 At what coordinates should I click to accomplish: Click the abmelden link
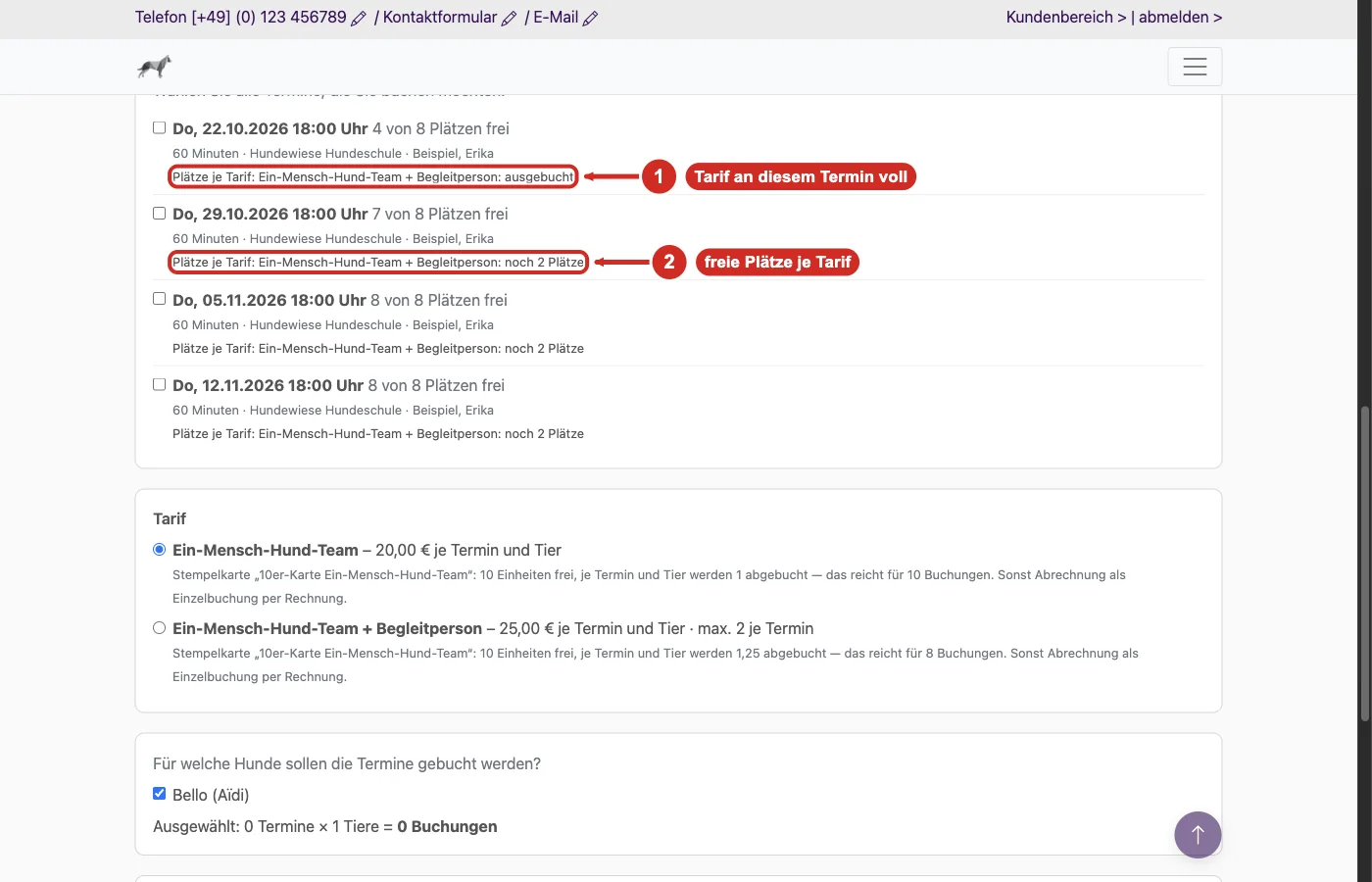(1180, 18)
